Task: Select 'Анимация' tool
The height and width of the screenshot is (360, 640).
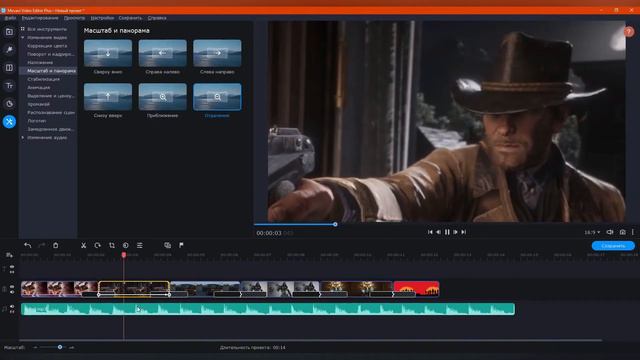Action: tap(39, 87)
